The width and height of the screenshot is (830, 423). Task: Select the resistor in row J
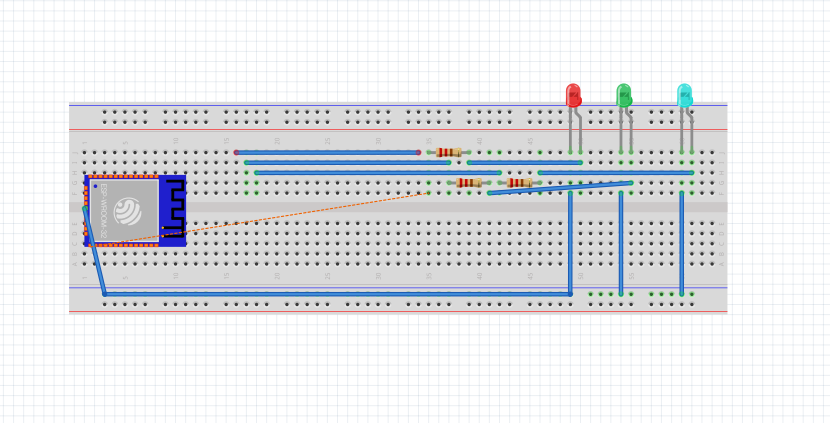point(448,152)
